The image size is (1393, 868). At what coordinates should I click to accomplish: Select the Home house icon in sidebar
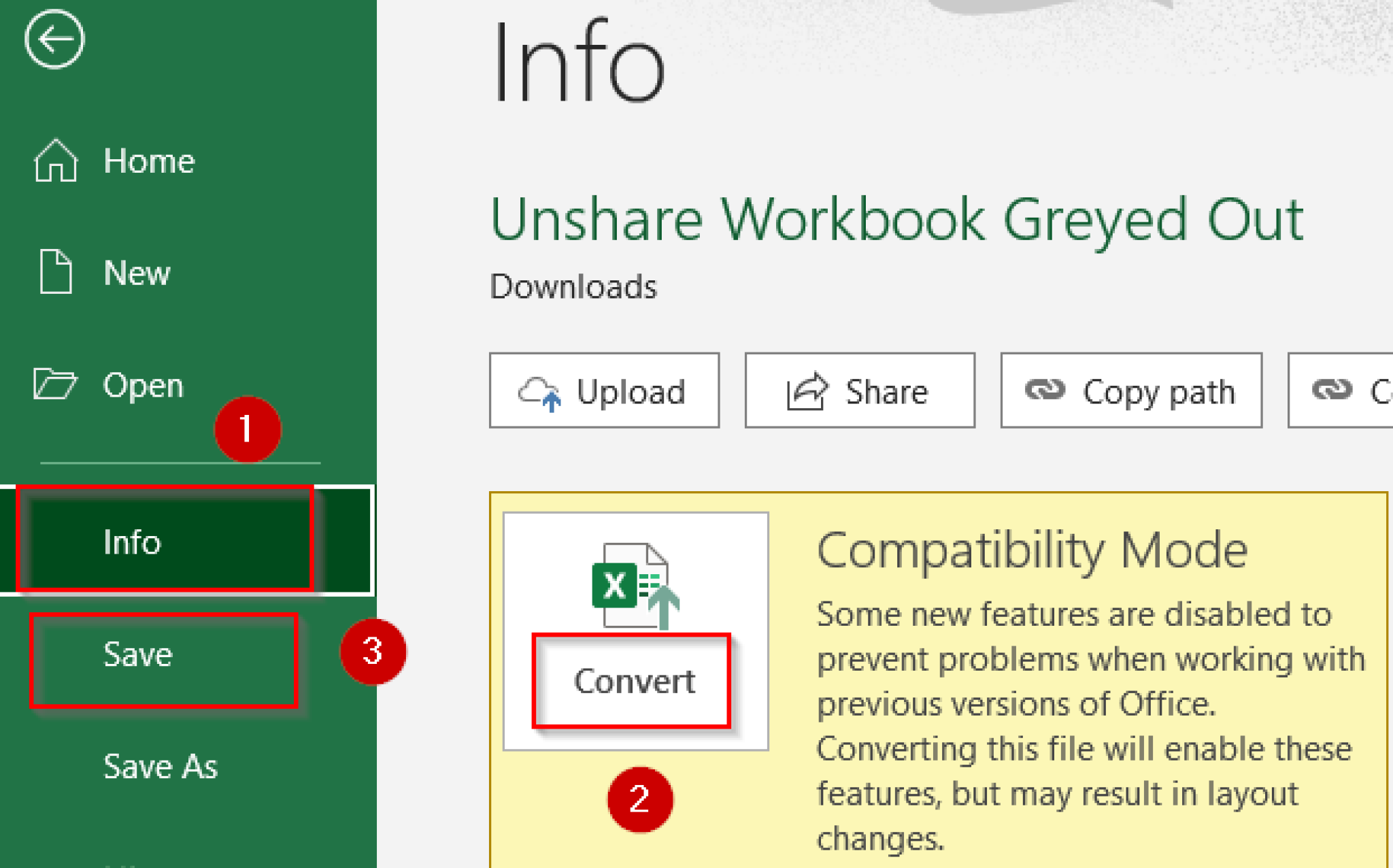56,161
